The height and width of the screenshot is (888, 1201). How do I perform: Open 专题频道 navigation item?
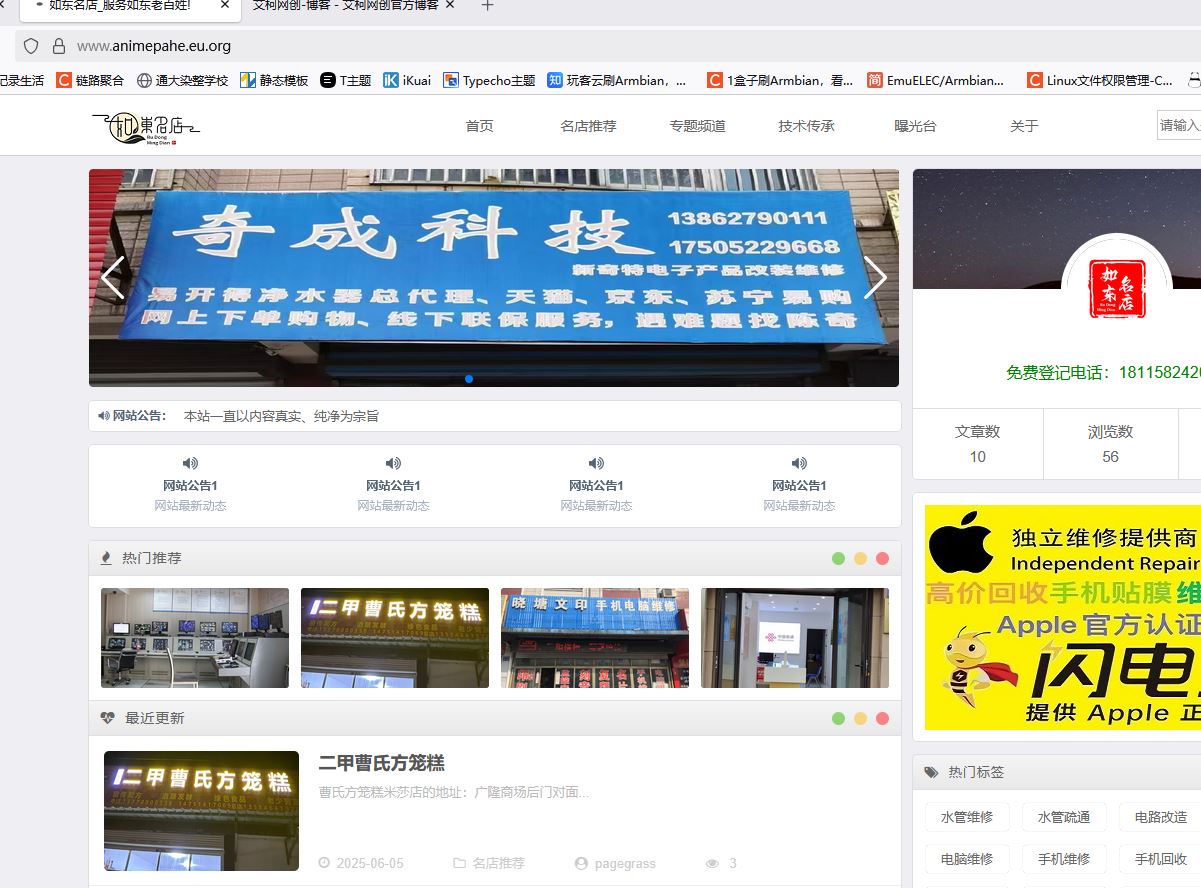(x=698, y=126)
